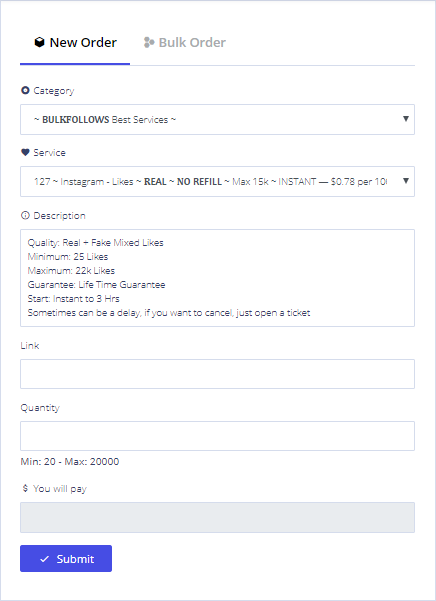The width and height of the screenshot is (436, 601).
Task: Focus the Quantity input field
Action: [217, 436]
